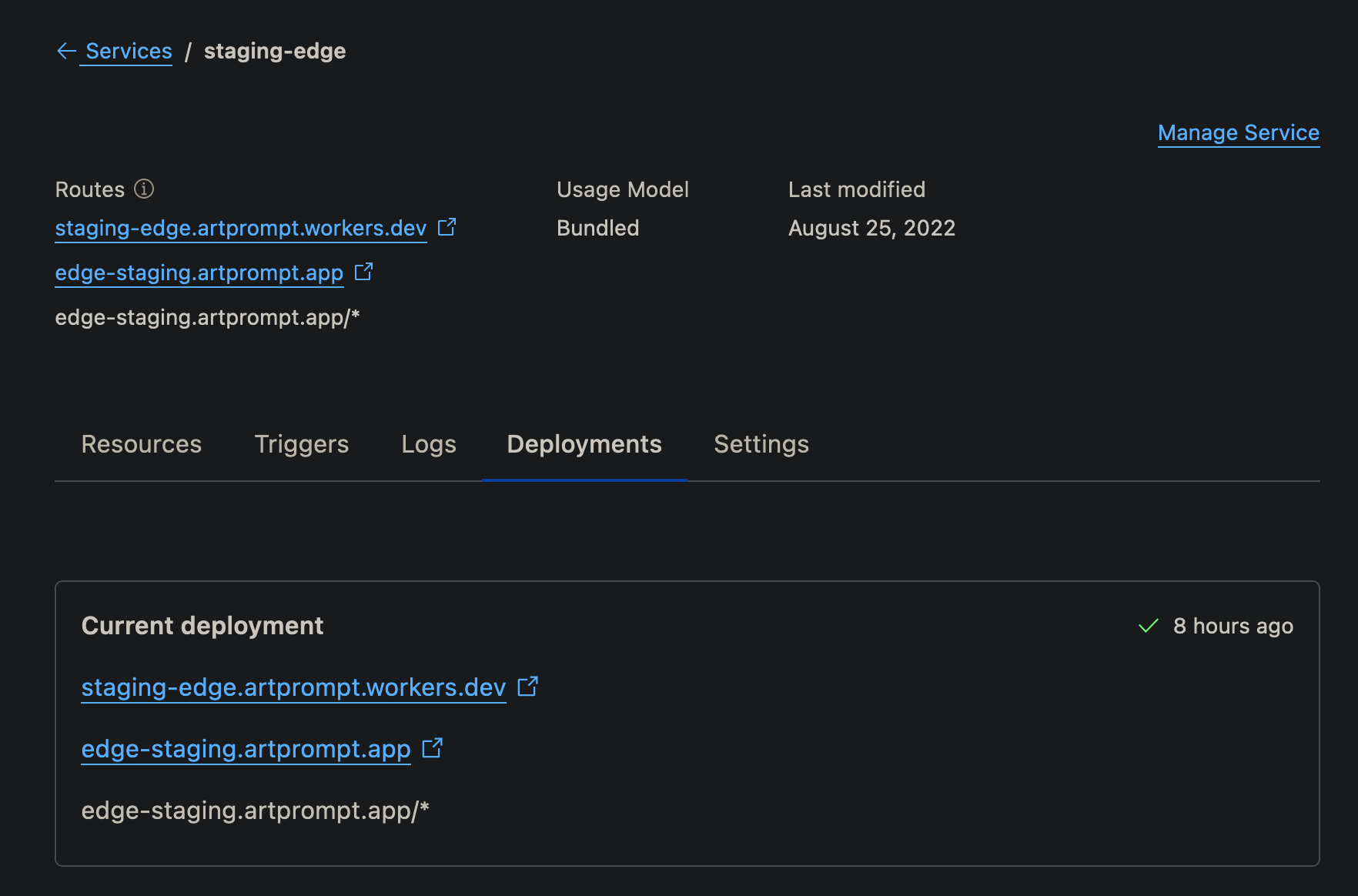Select the Deployments tab
Viewport: 1358px width, 896px height.
pos(583,444)
